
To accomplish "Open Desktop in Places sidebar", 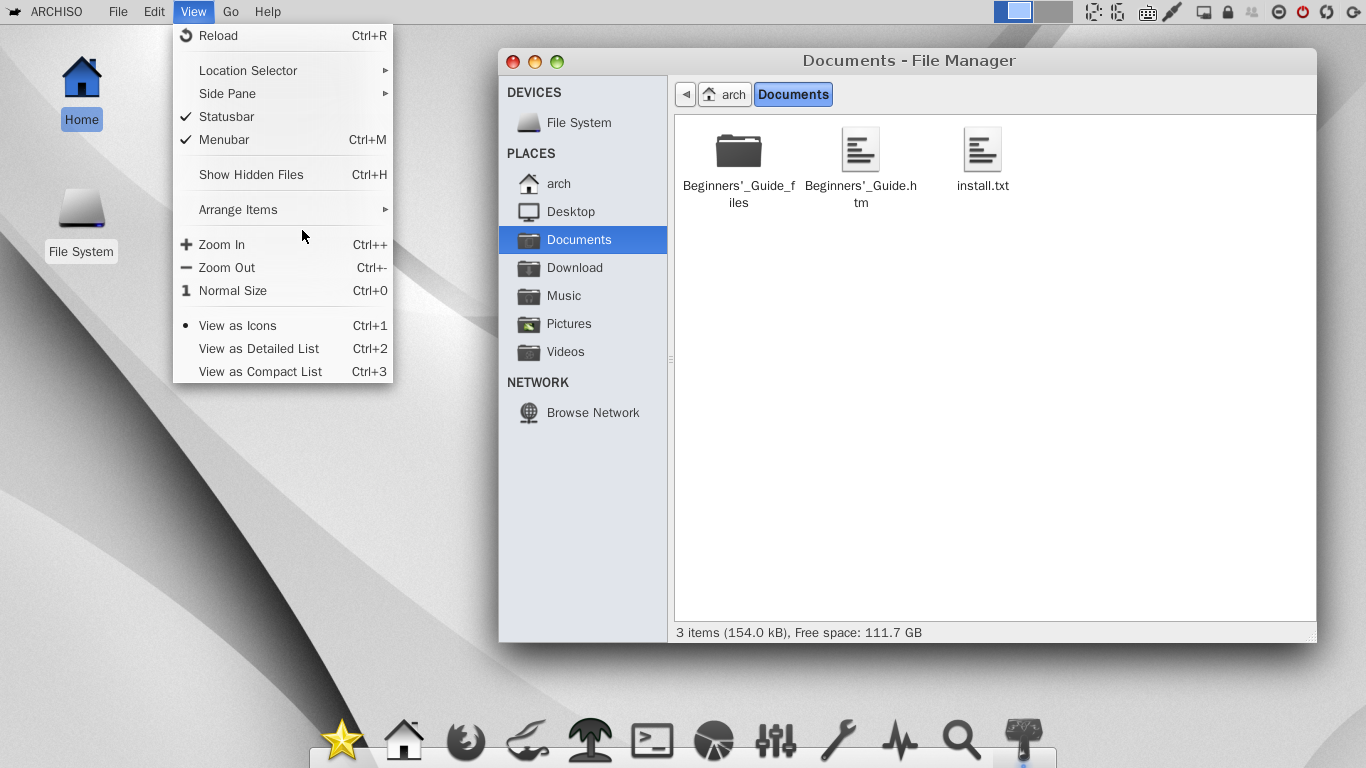I will [583, 212].
